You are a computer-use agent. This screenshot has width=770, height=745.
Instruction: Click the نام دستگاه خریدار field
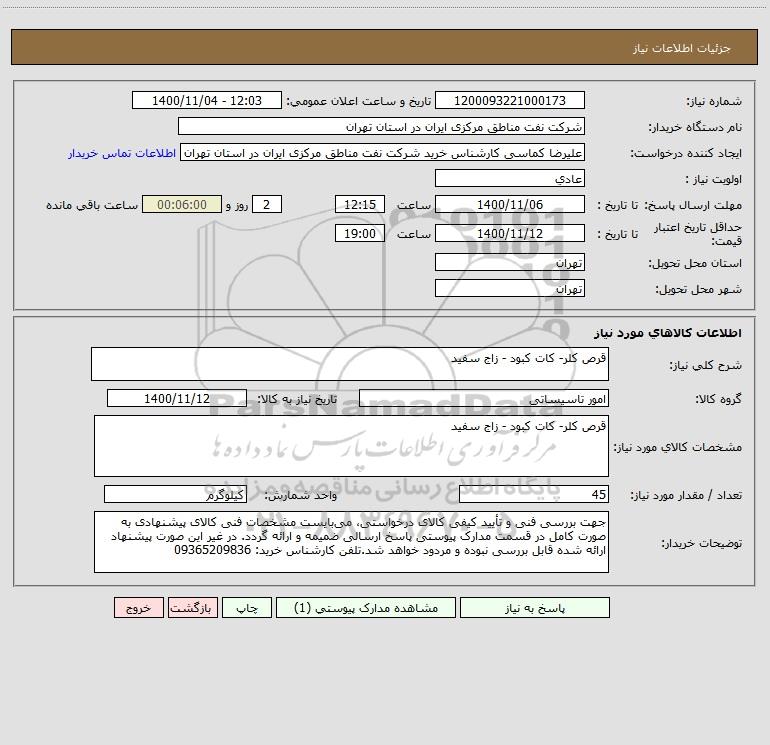pyautogui.click(x=381, y=126)
